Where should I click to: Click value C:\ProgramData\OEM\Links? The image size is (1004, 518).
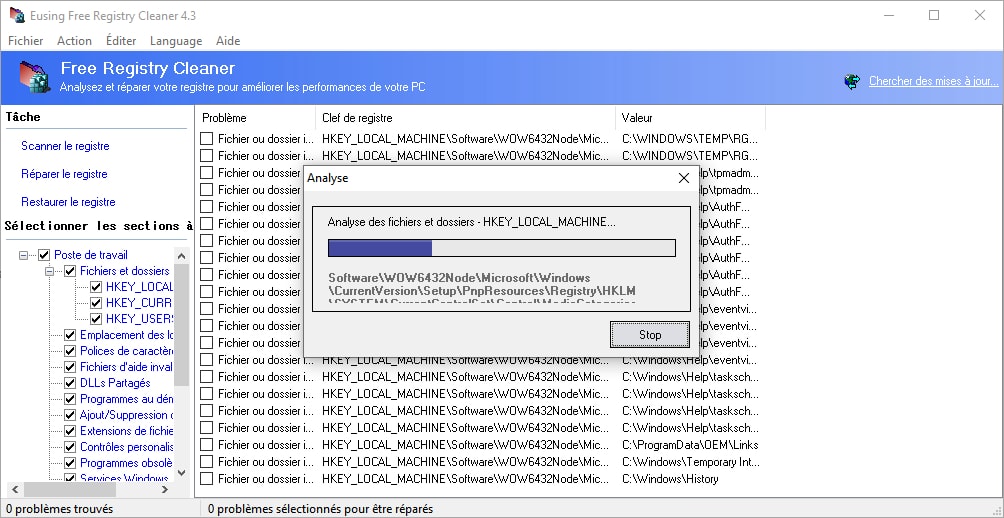690,445
